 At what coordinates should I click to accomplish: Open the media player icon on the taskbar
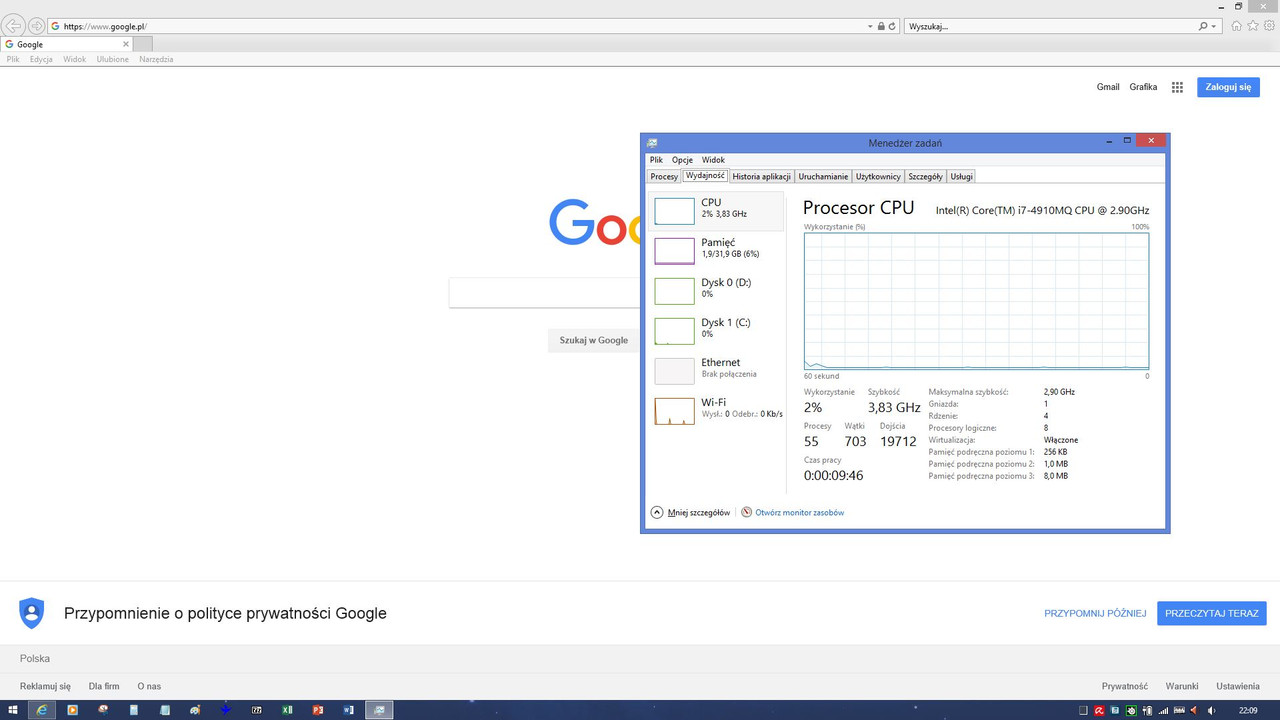[x=72, y=710]
